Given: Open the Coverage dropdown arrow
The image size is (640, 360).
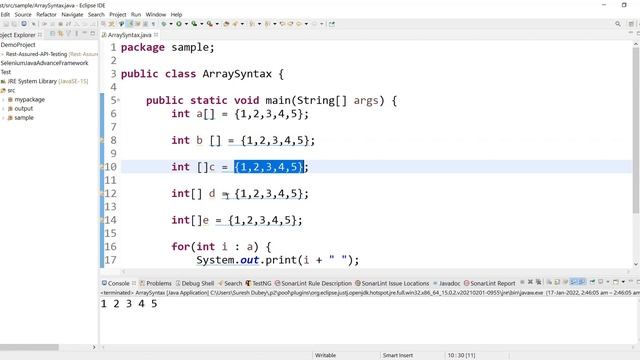Looking at the screenshot, I should [202, 24].
